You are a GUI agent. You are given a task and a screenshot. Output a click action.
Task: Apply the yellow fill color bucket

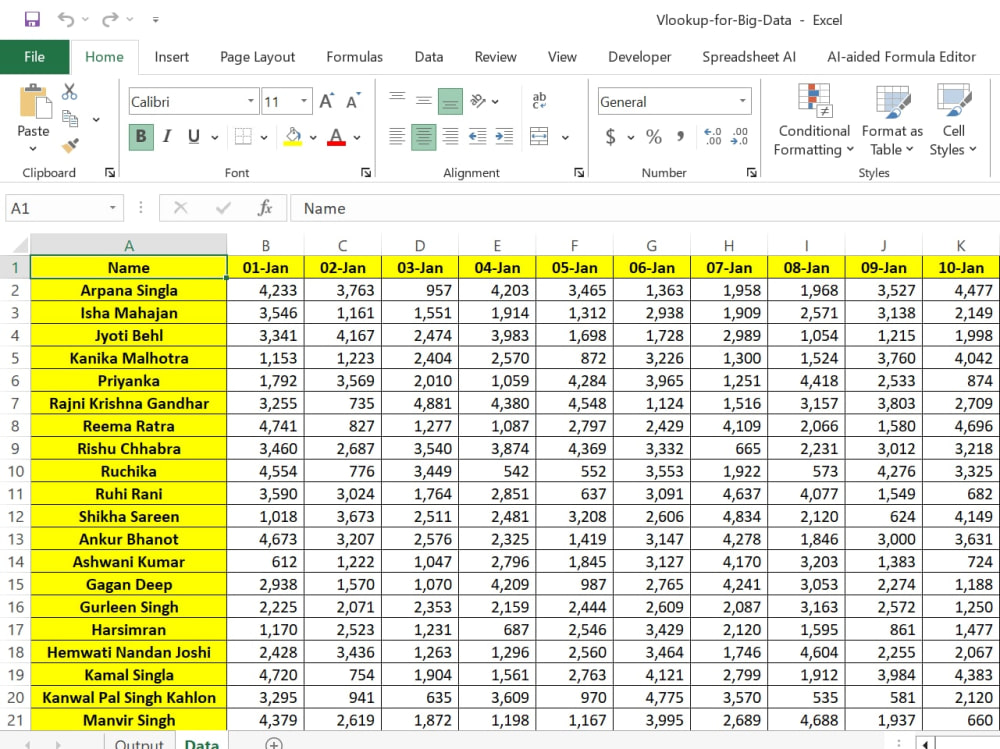[293, 137]
